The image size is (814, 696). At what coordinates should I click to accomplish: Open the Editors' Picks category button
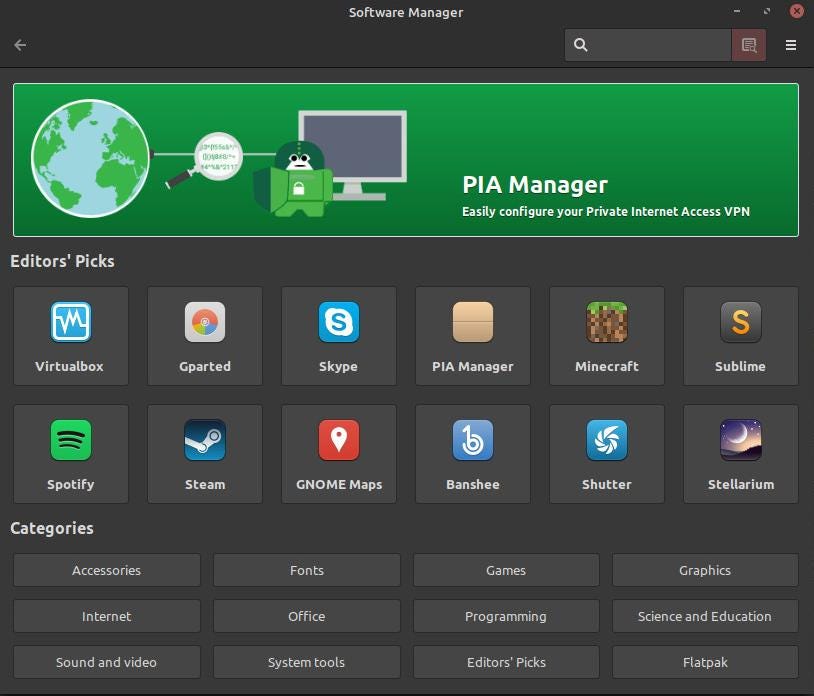(x=506, y=662)
